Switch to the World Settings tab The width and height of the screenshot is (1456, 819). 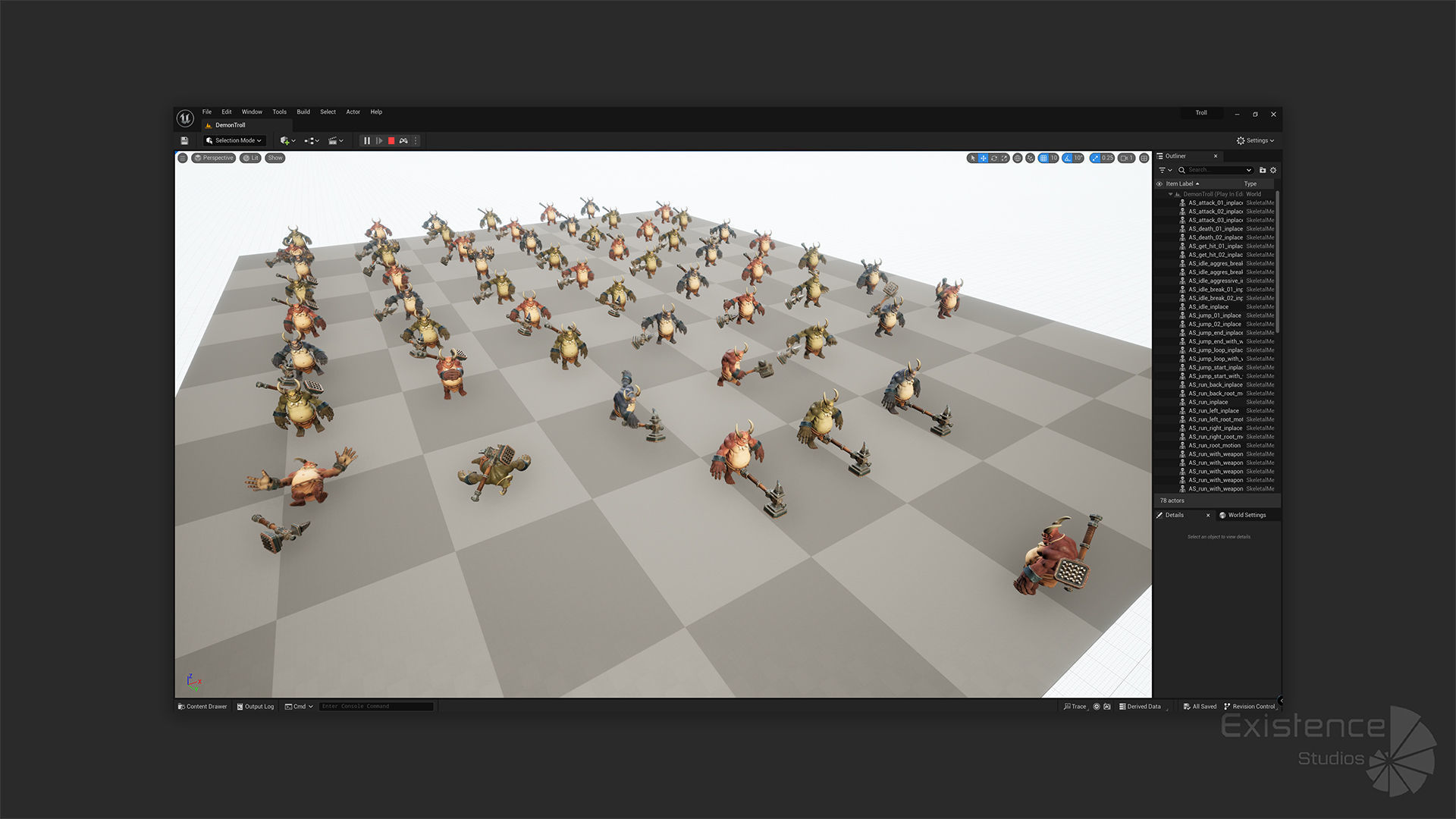[x=1246, y=516]
